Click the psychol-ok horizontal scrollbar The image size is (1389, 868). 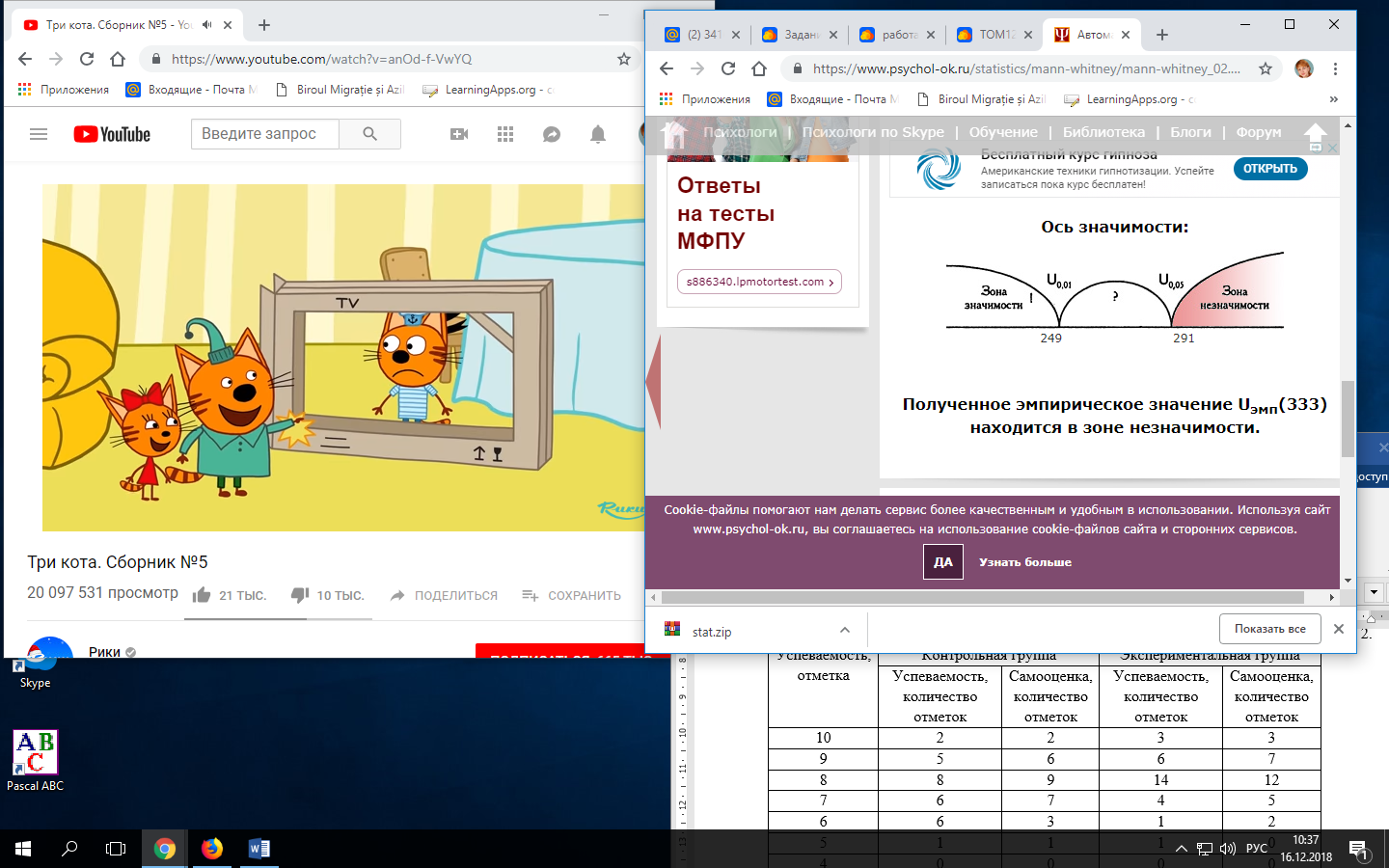click(982, 597)
